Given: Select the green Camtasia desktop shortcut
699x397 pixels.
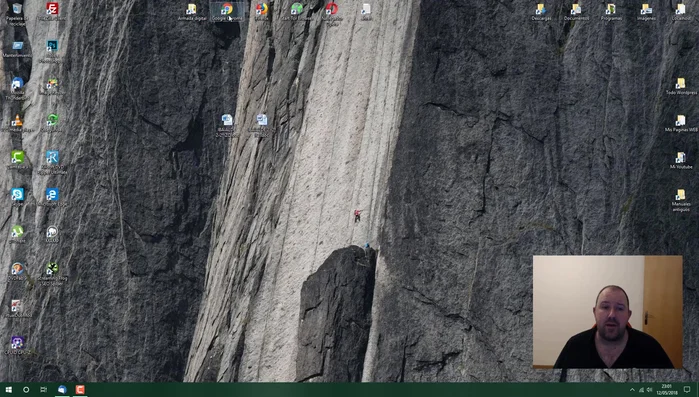Looking at the screenshot, I should 17,160.
